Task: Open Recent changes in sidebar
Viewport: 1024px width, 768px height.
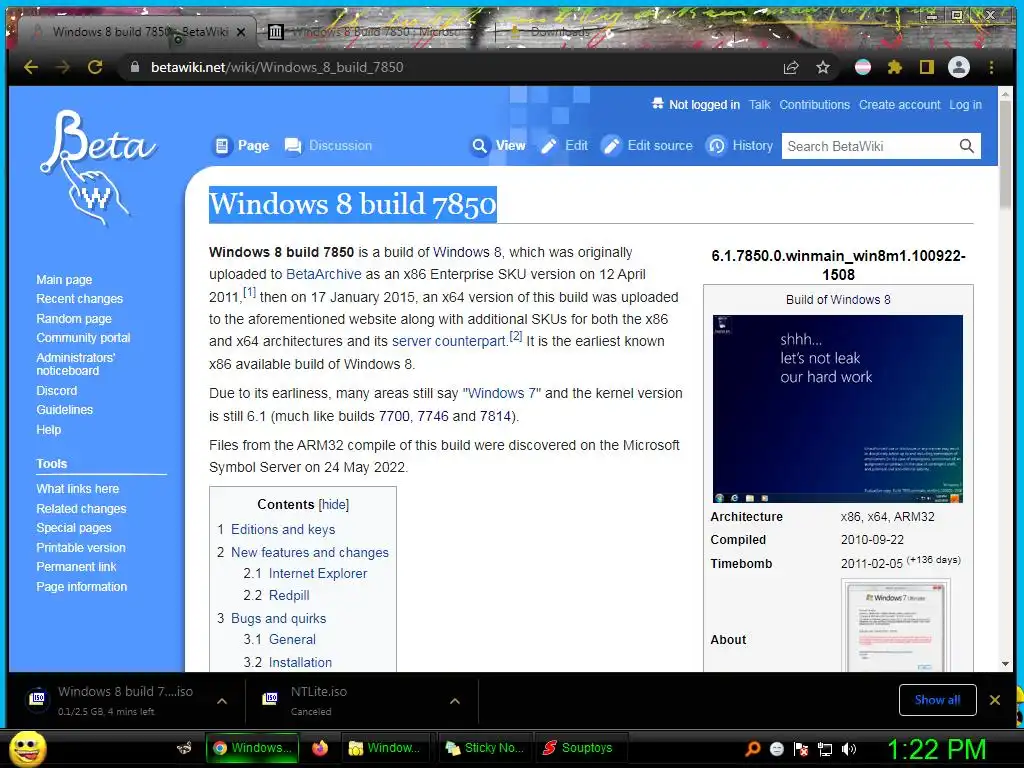Action: click(80, 298)
